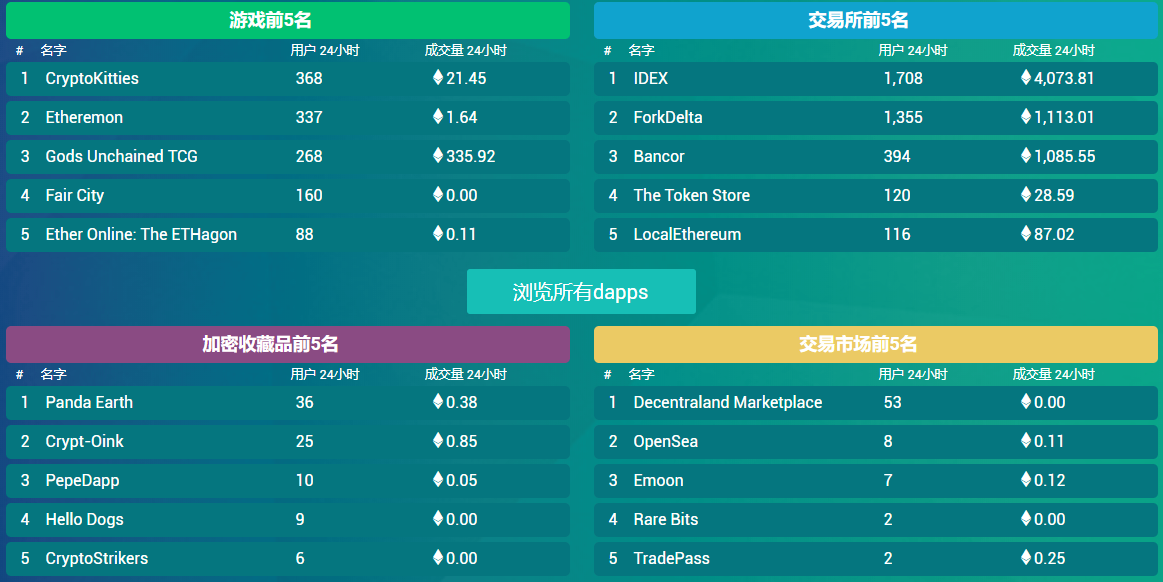Click Ethereum icon in Ether Online row

(x=438, y=233)
